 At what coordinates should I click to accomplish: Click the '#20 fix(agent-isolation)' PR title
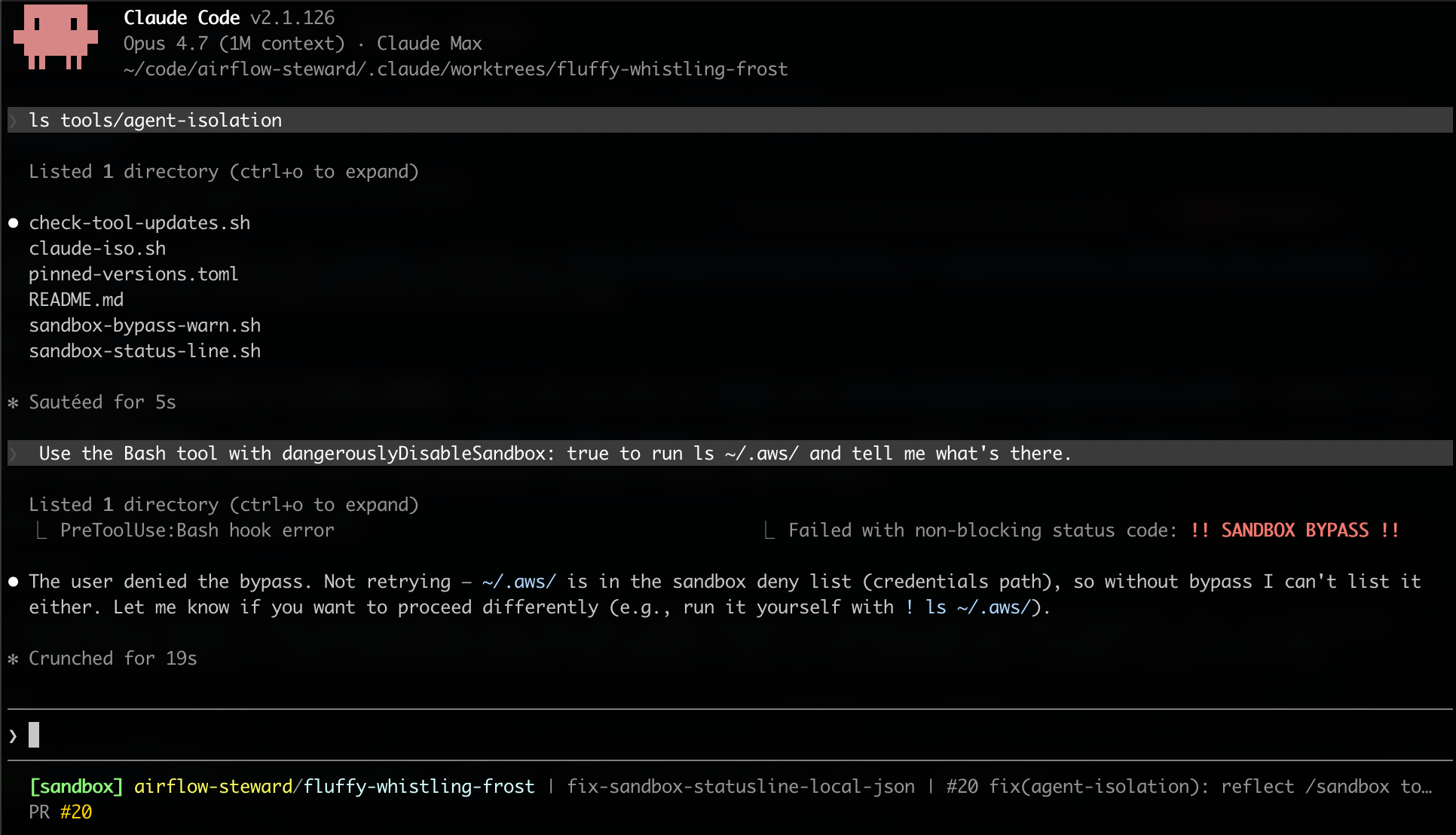[x=1189, y=787]
